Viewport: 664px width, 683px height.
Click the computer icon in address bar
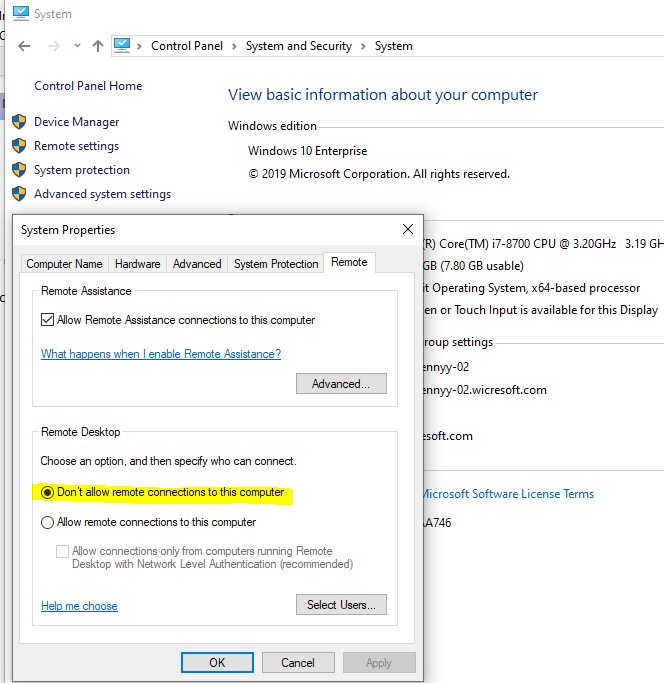(x=122, y=45)
